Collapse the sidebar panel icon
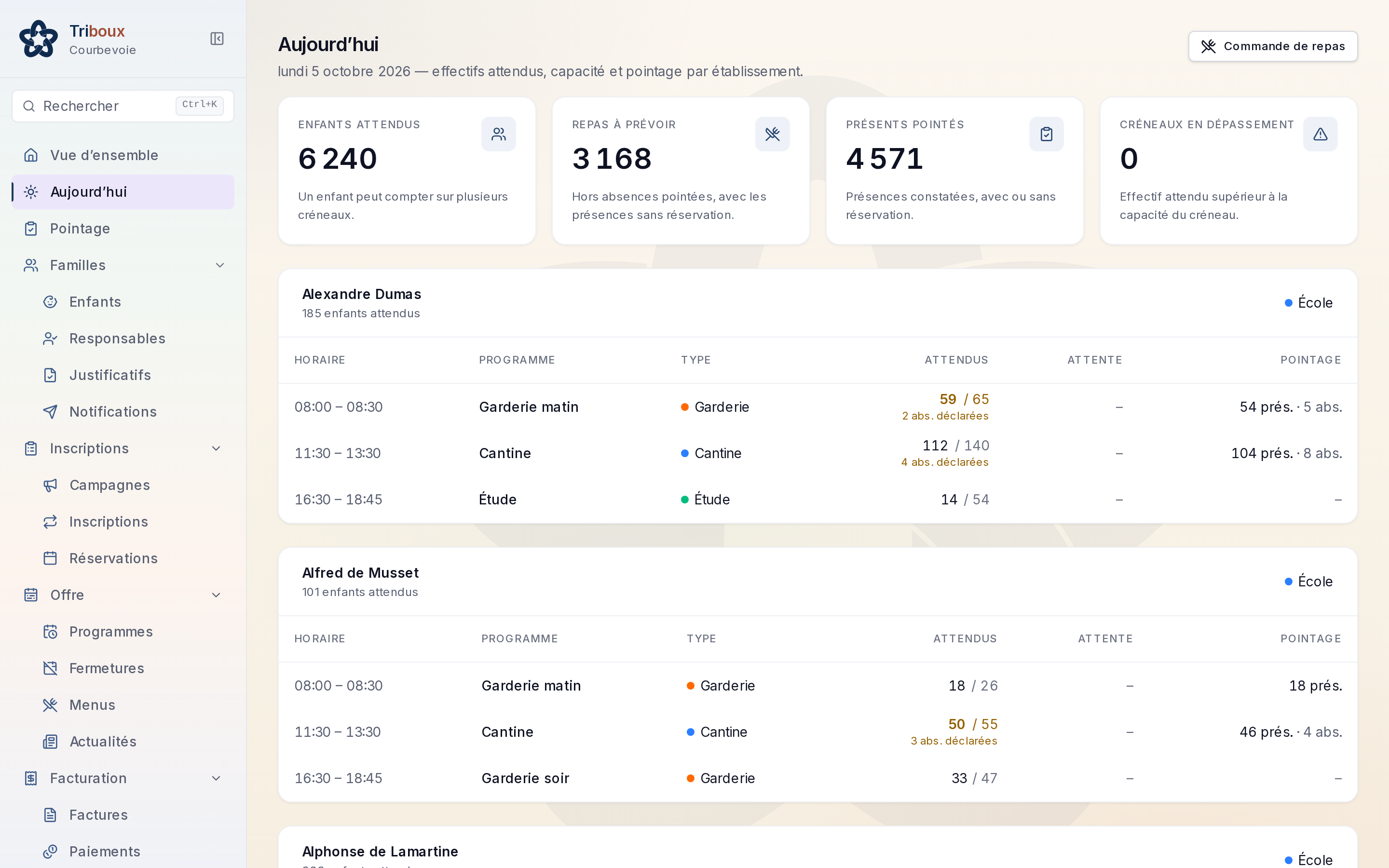Viewport: 1389px width, 868px height. (x=217, y=39)
